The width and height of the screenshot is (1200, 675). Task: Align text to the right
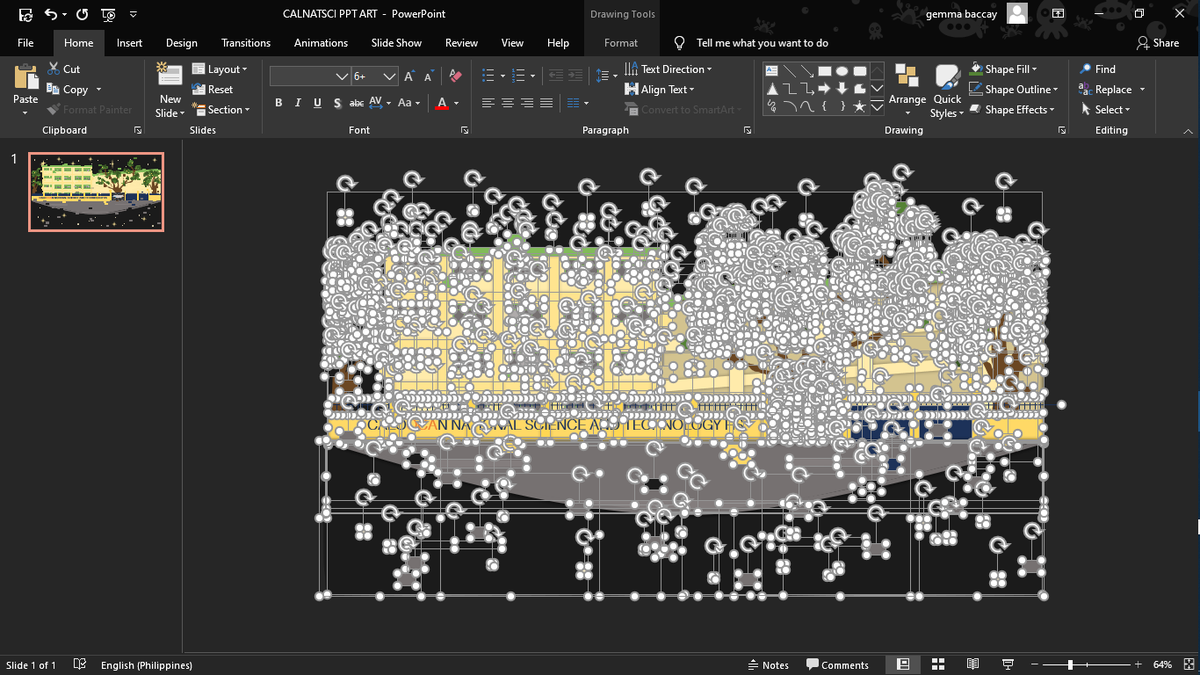click(x=526, y=103)
